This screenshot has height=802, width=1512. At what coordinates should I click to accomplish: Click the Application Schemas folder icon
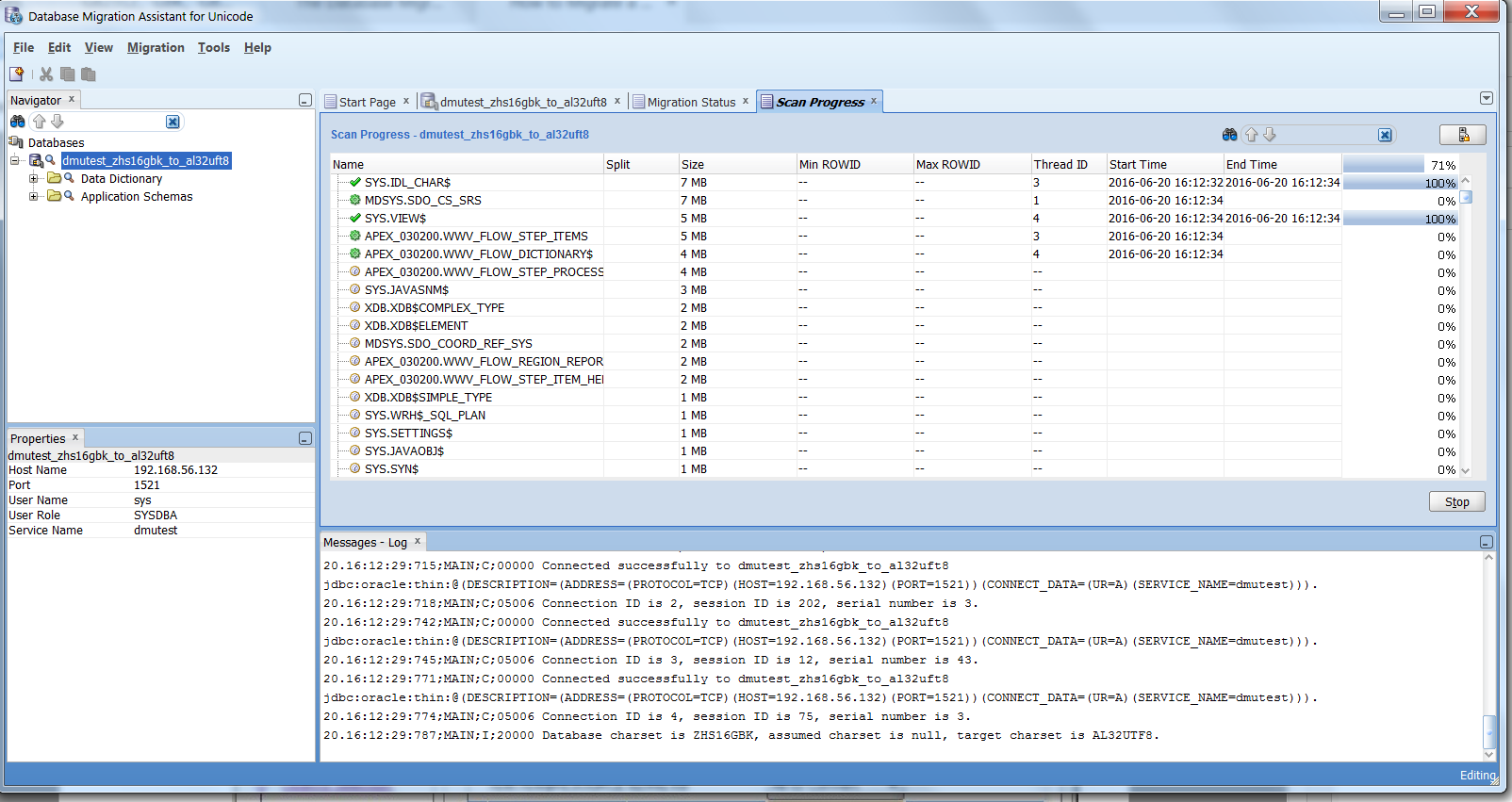55,196
